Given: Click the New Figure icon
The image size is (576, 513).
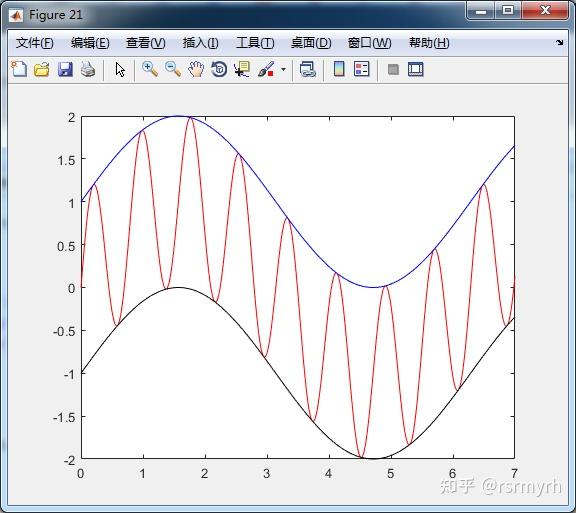Looking at the screenshot, I should [19, 69].
